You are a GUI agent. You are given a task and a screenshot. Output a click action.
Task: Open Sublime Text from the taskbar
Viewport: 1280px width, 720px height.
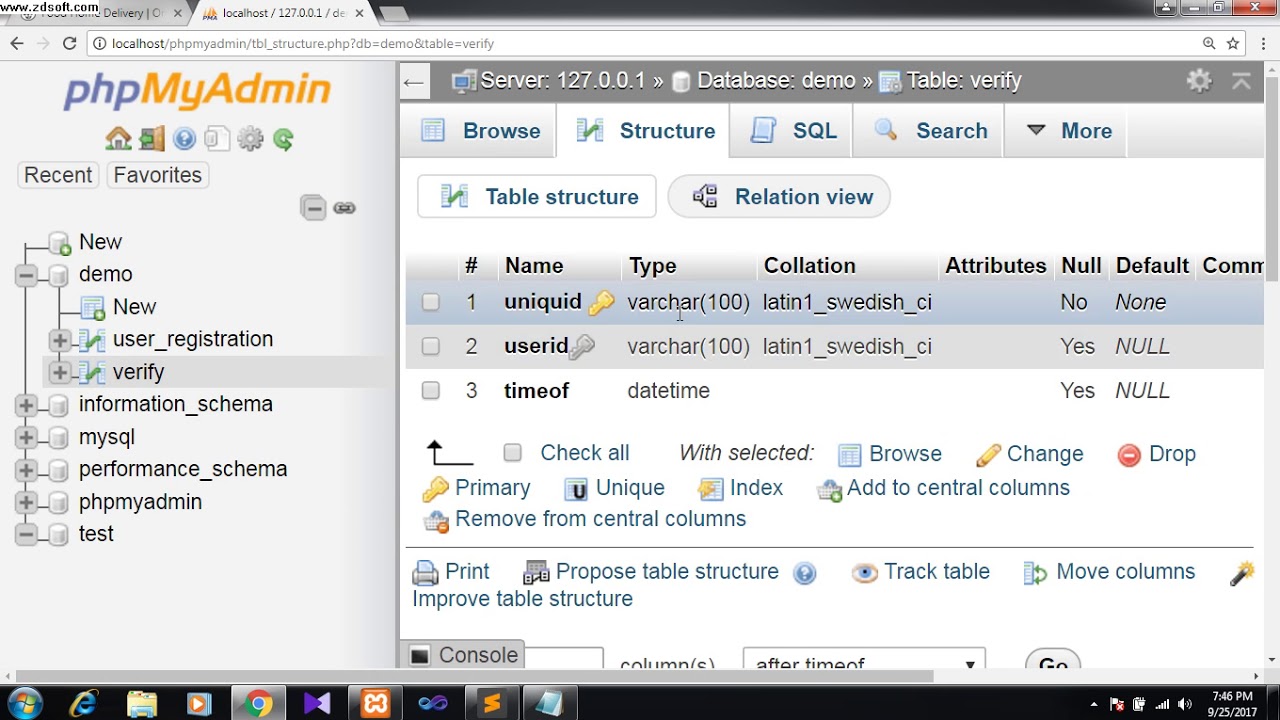491,704
